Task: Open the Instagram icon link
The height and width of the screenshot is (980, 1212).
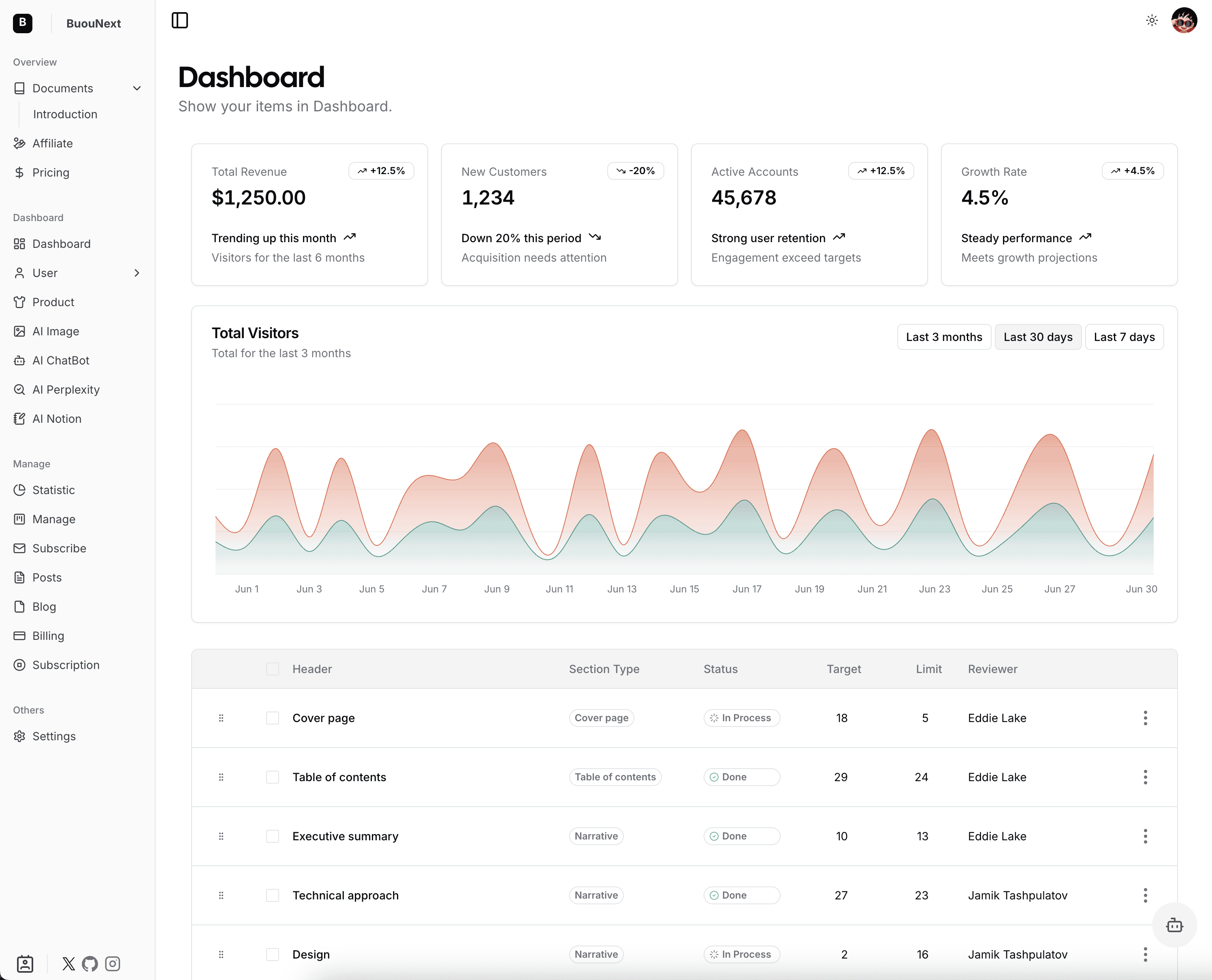Action: (x=112, y=964)
